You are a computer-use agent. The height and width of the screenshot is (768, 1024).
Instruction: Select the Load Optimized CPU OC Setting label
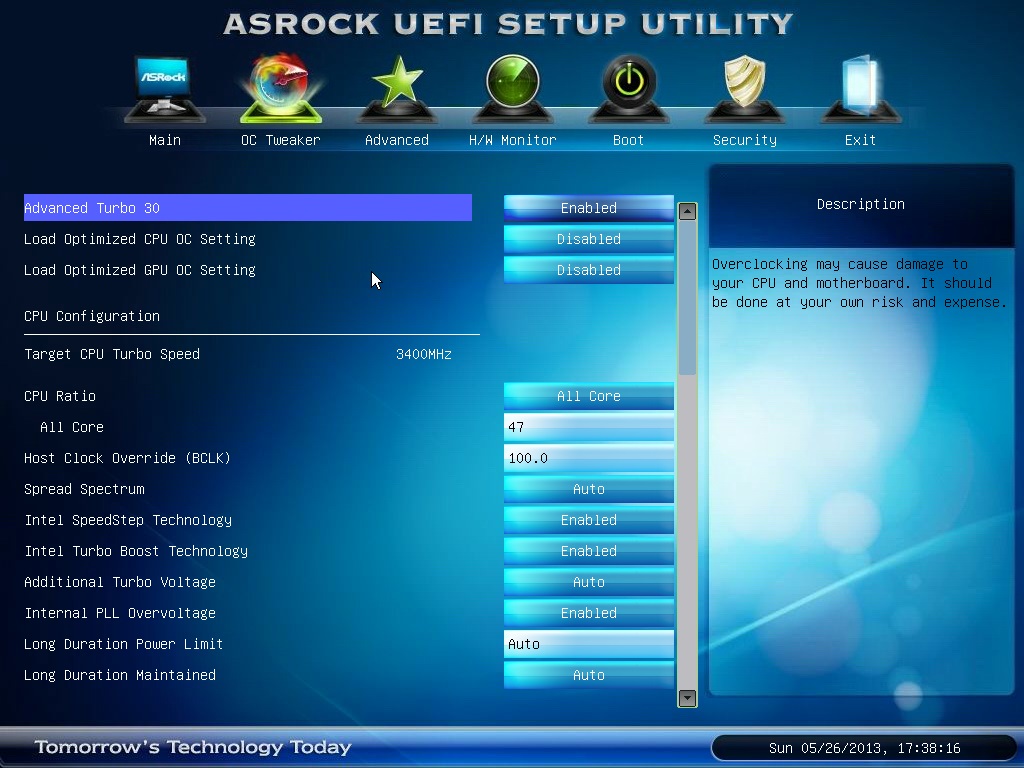click(140, 239)
